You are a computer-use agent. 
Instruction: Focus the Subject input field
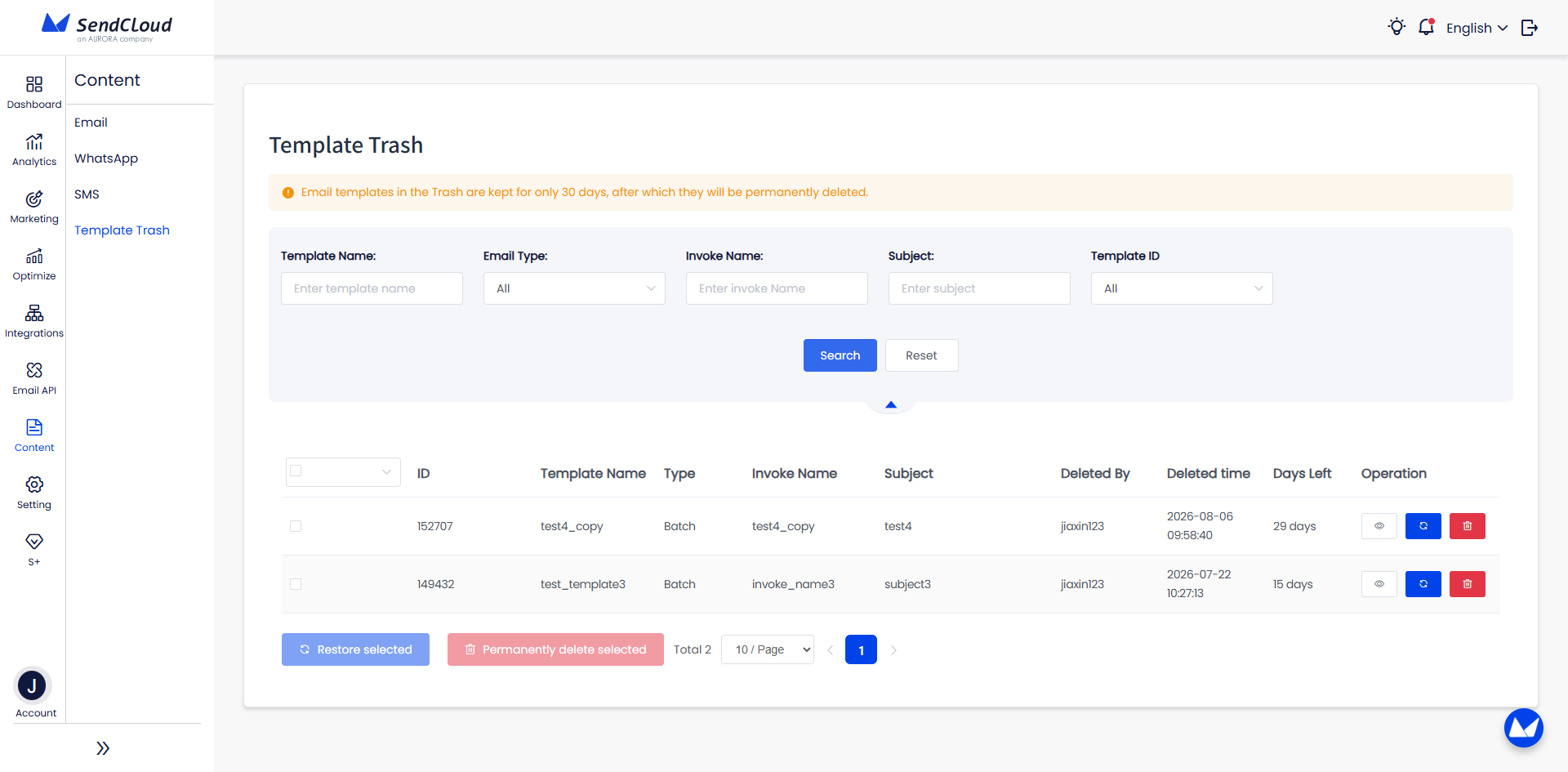tap(979, 288)
